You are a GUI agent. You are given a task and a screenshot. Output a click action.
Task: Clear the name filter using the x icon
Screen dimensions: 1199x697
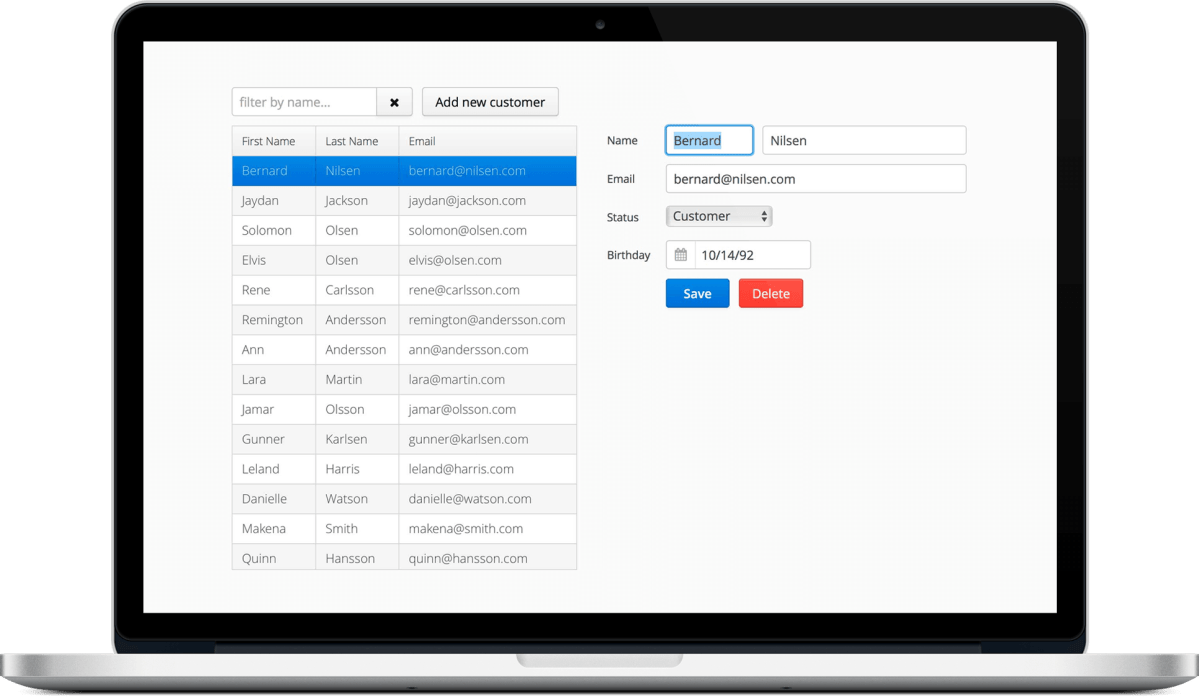394,101
